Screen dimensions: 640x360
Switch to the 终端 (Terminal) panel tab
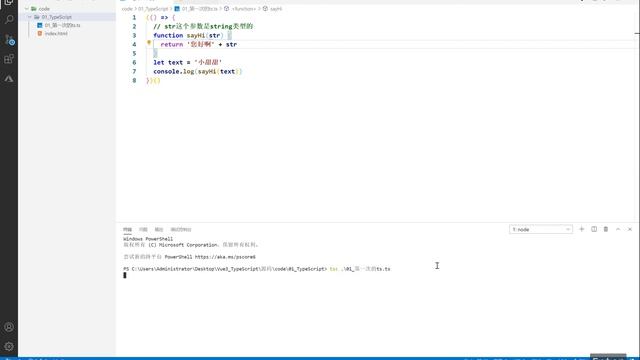127,229
